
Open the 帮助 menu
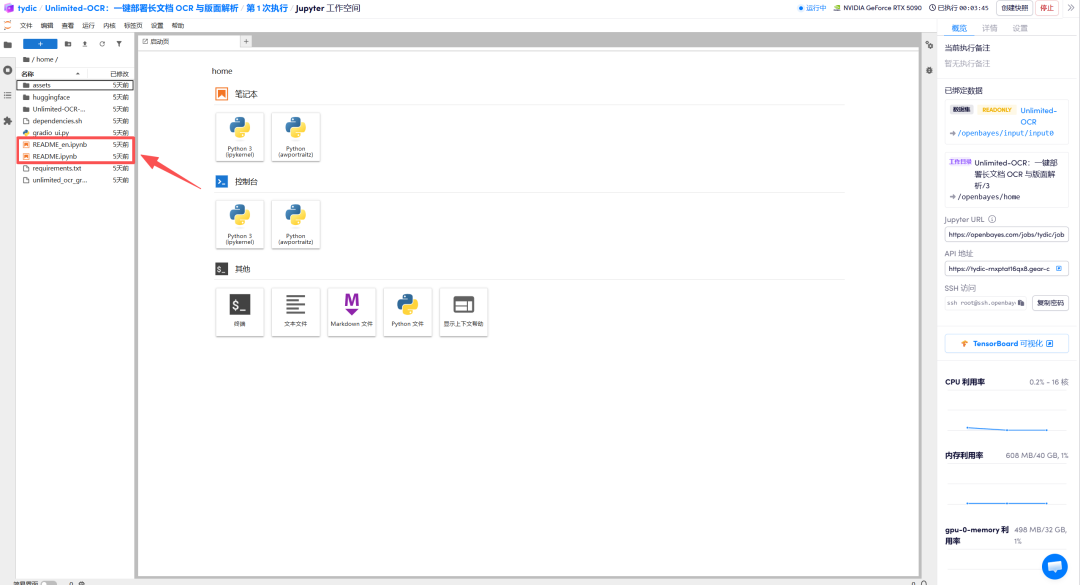tap(178, 25)
